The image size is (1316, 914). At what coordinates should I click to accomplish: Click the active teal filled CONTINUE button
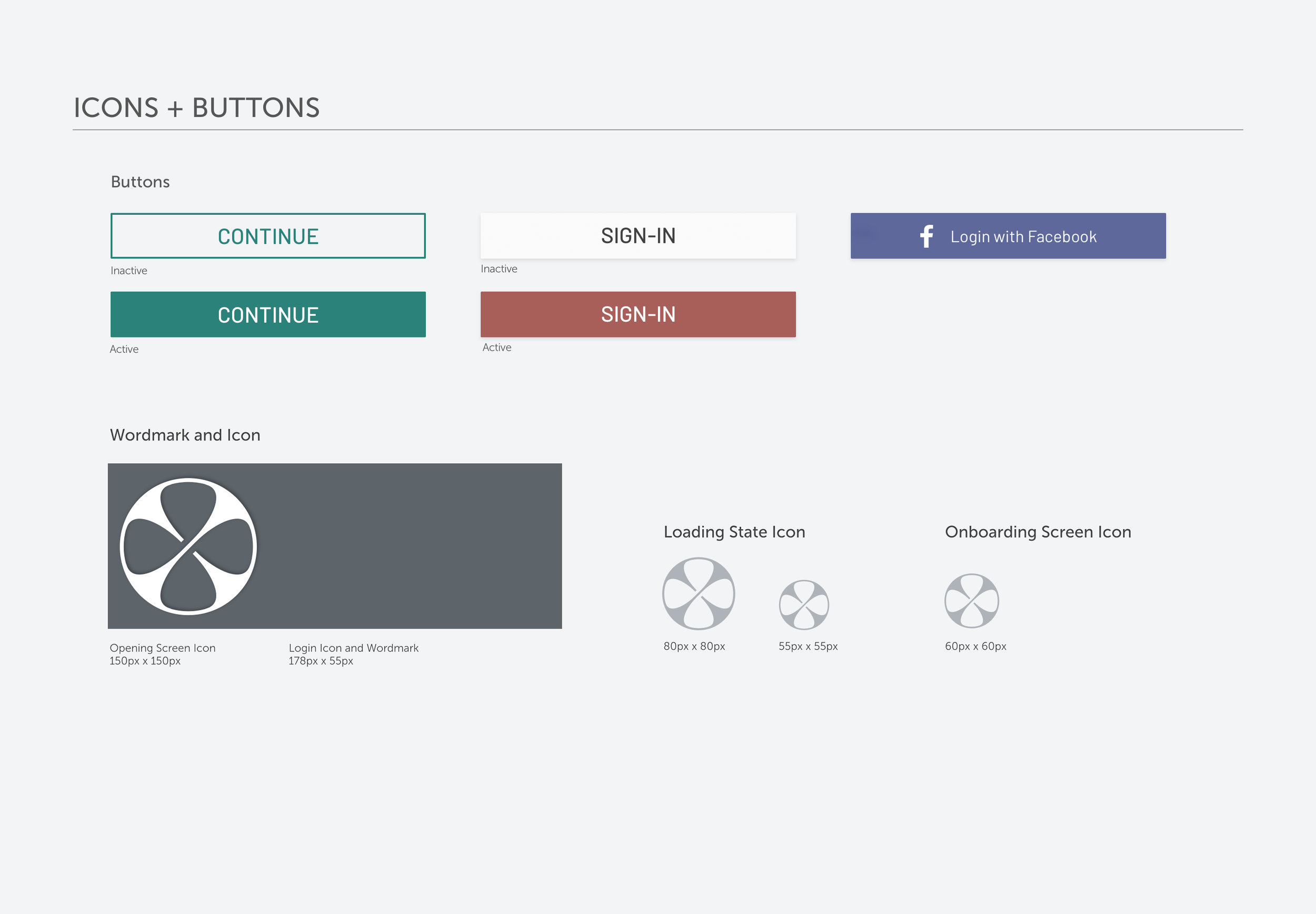(268, 314)
